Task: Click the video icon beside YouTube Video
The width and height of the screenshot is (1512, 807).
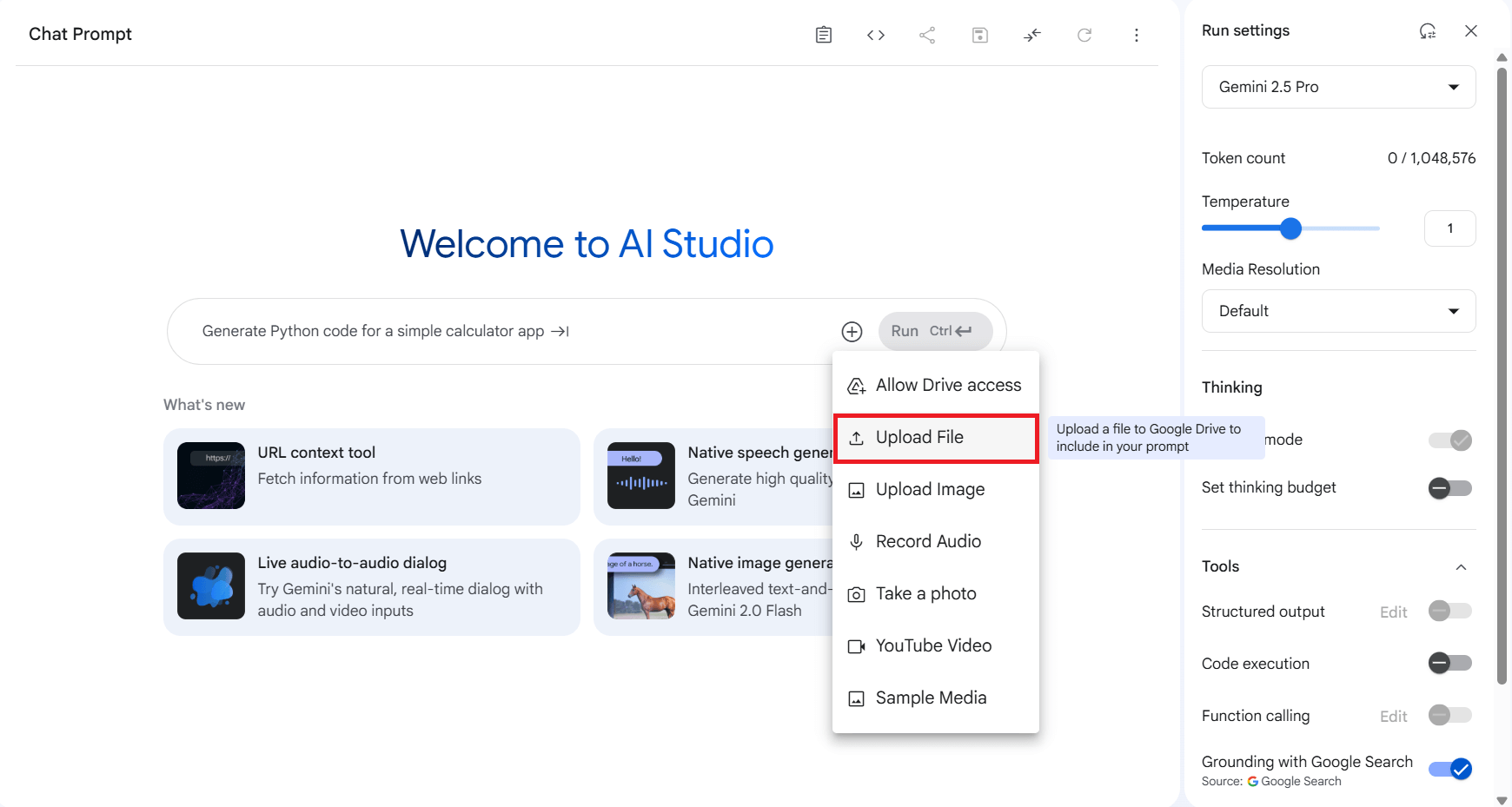Action: click(x=857, y=647)
